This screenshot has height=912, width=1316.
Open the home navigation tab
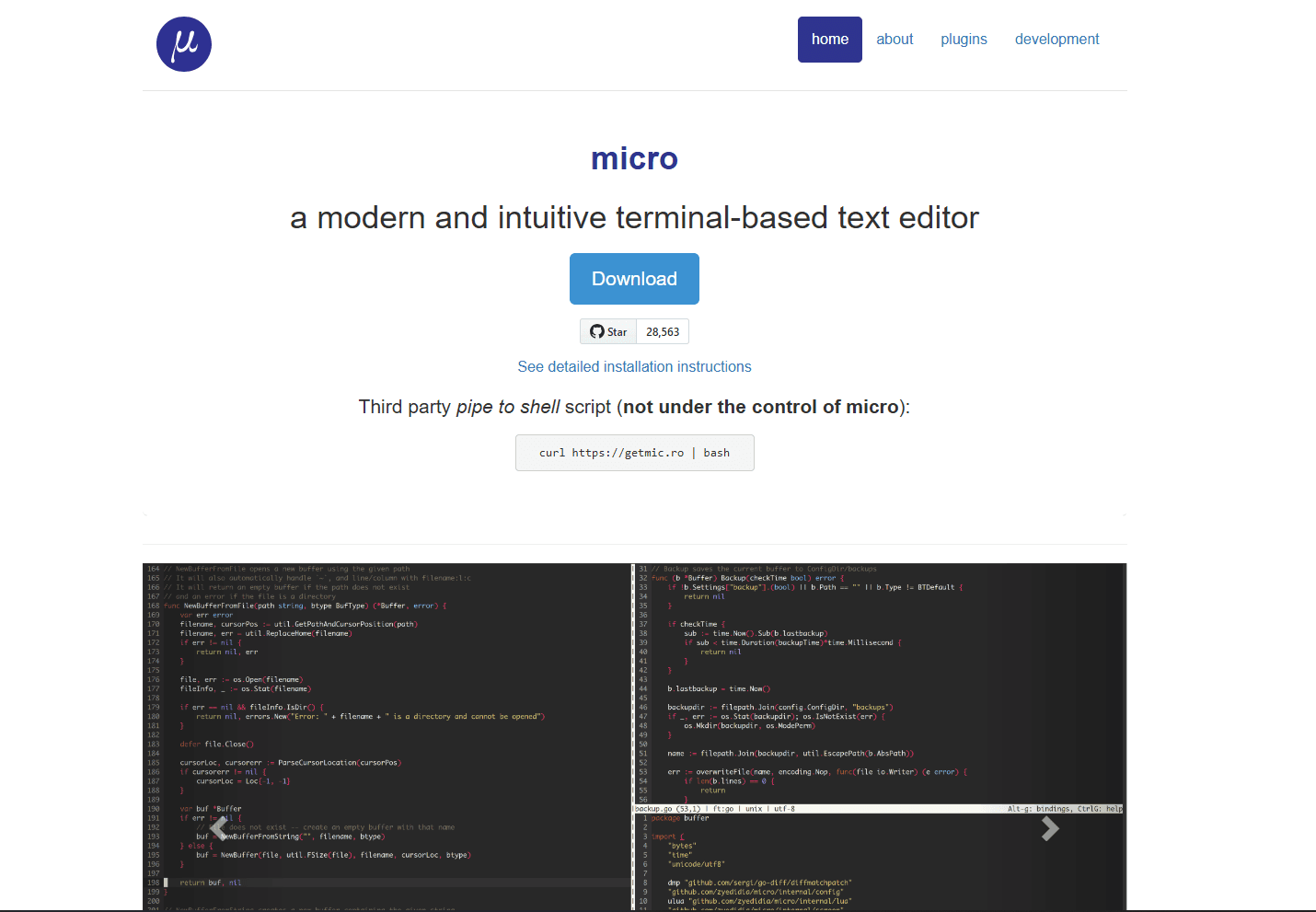click(830, 40)
